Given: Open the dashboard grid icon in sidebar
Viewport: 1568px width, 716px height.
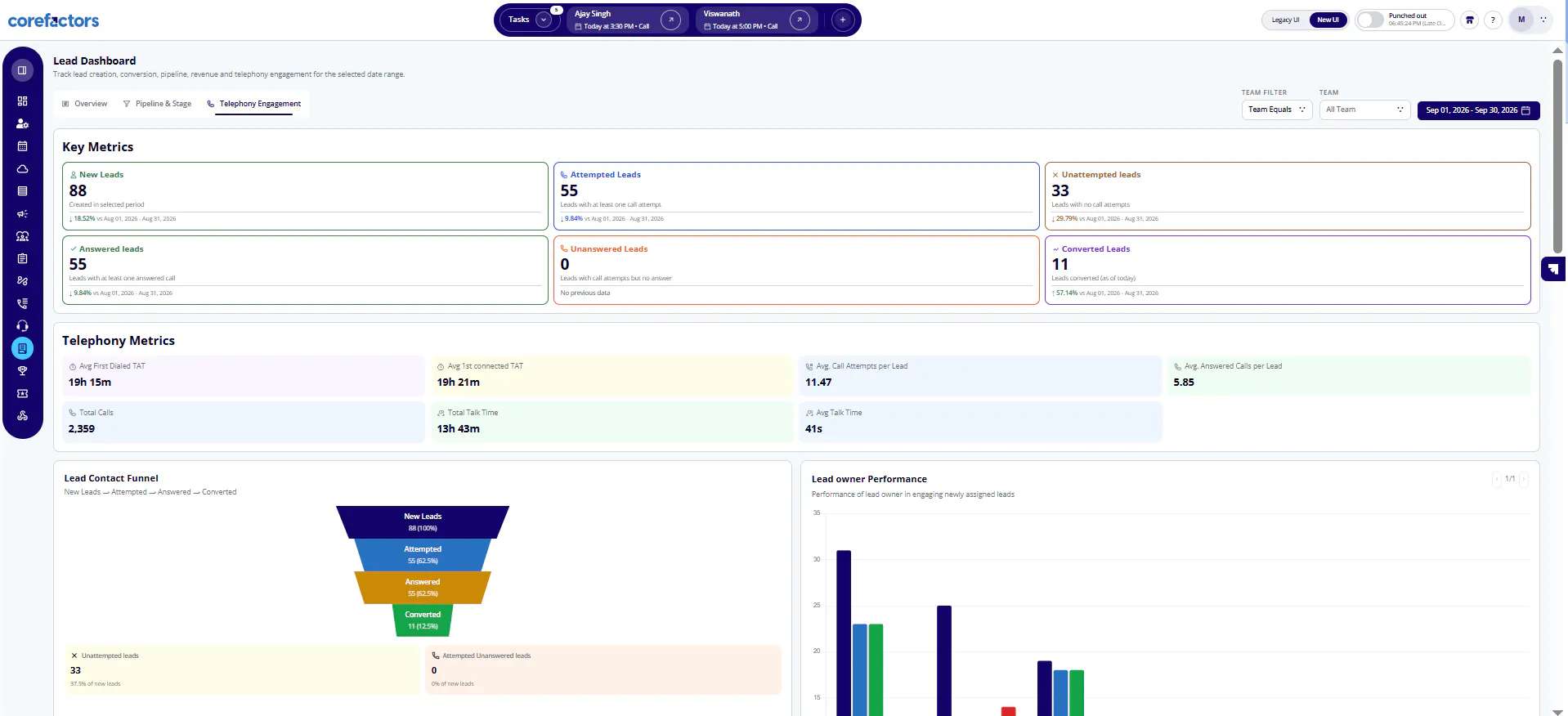Looking at the screenshot, I should point(22,101).
